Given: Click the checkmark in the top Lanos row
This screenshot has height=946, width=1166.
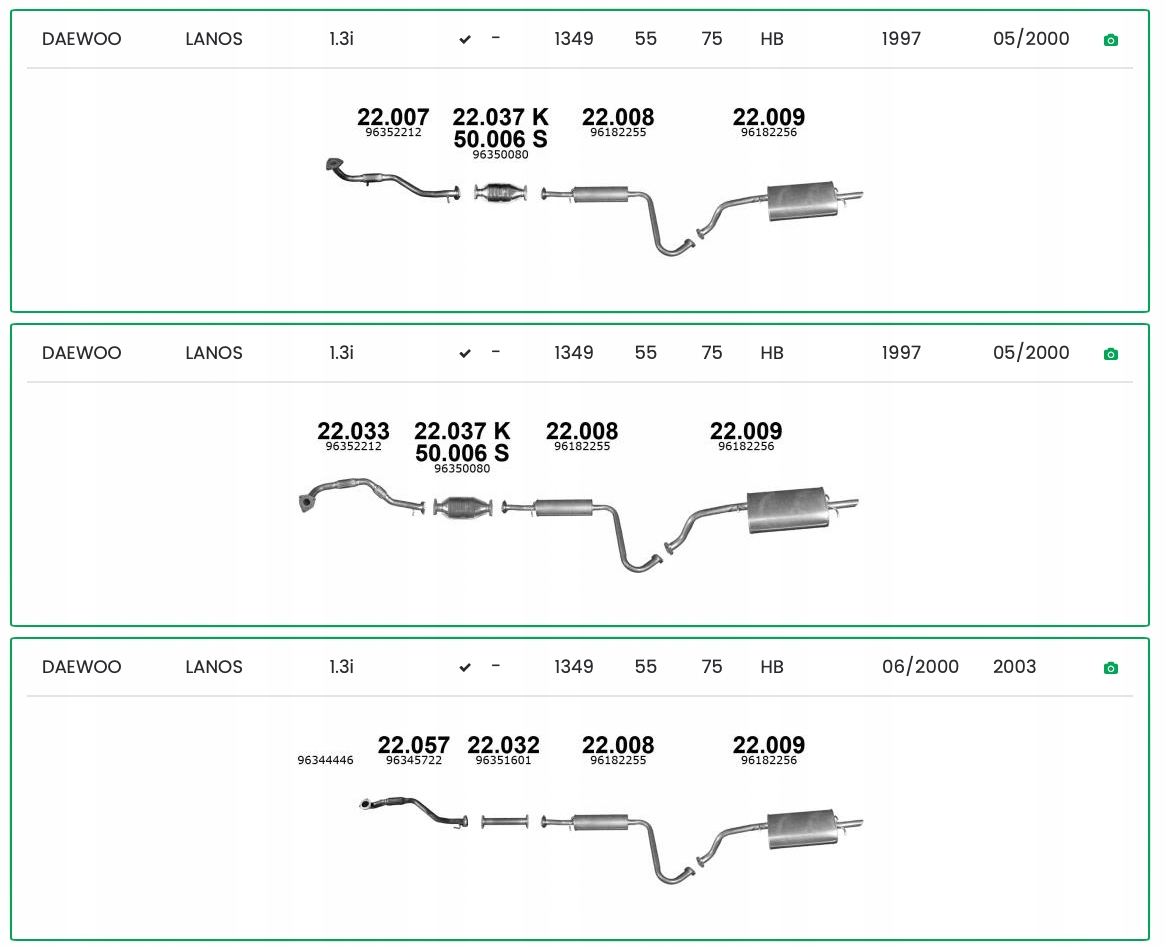Looking at the screenshot, I should click(465, 40).
